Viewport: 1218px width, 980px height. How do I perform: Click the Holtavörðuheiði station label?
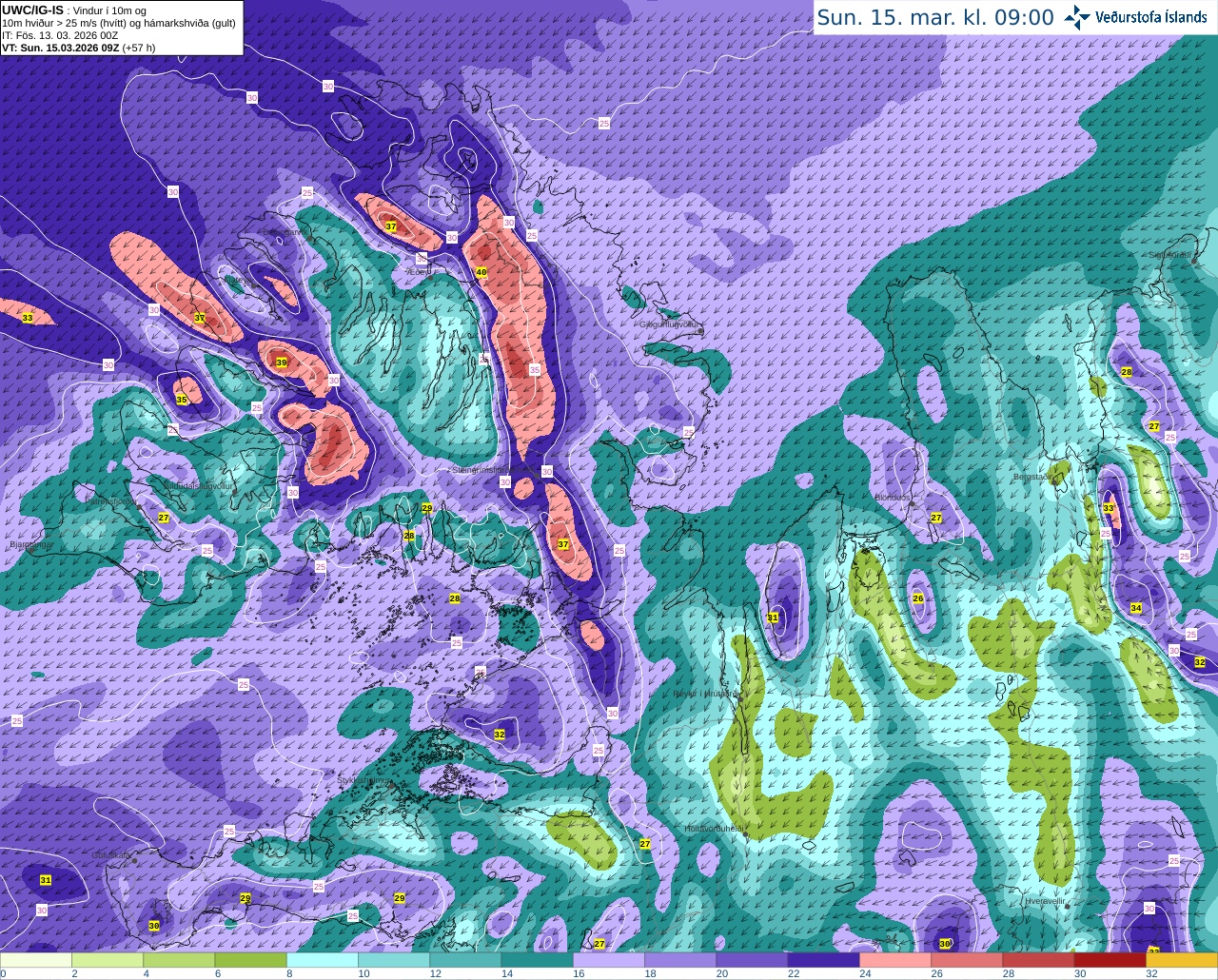[714, 829]
